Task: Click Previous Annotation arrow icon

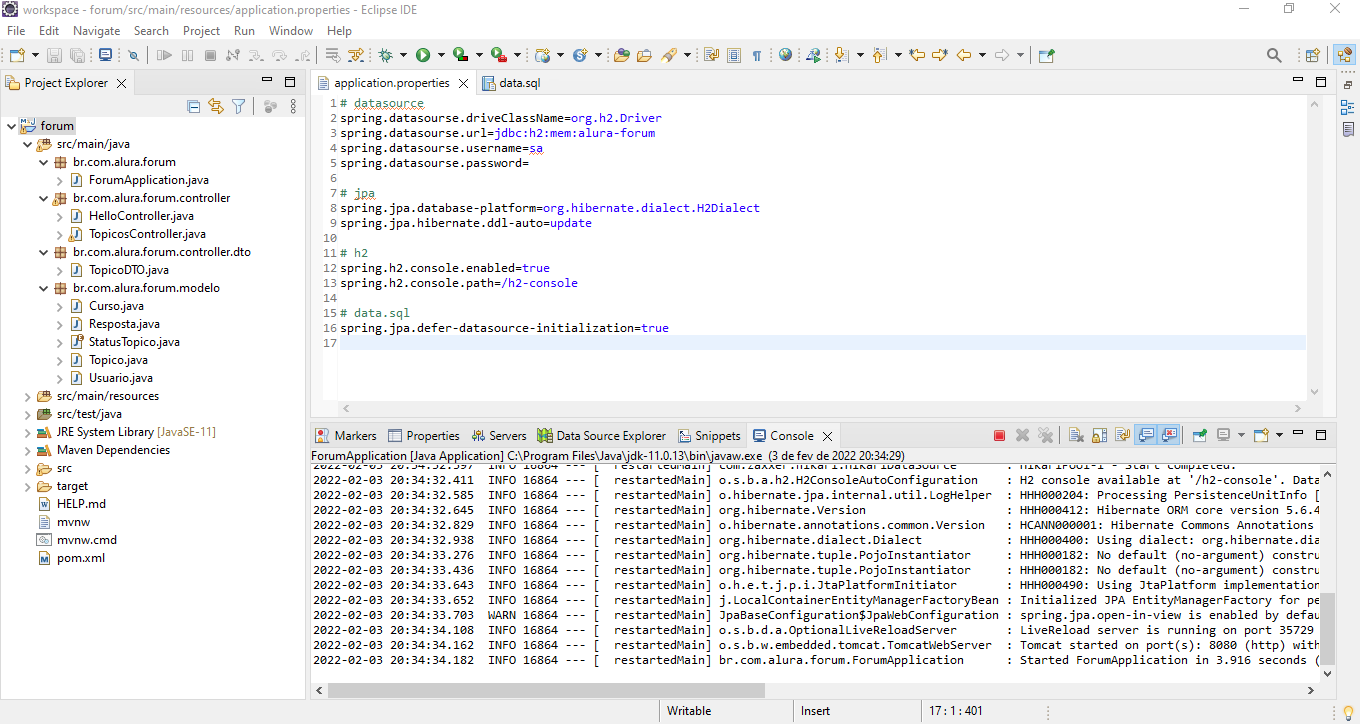Action: click(x=879, y=55)
